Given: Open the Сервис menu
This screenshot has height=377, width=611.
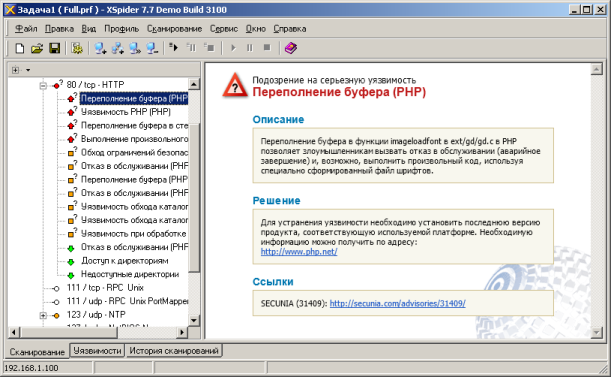Looking at the screenshot, I should click(x=224, y=29).
